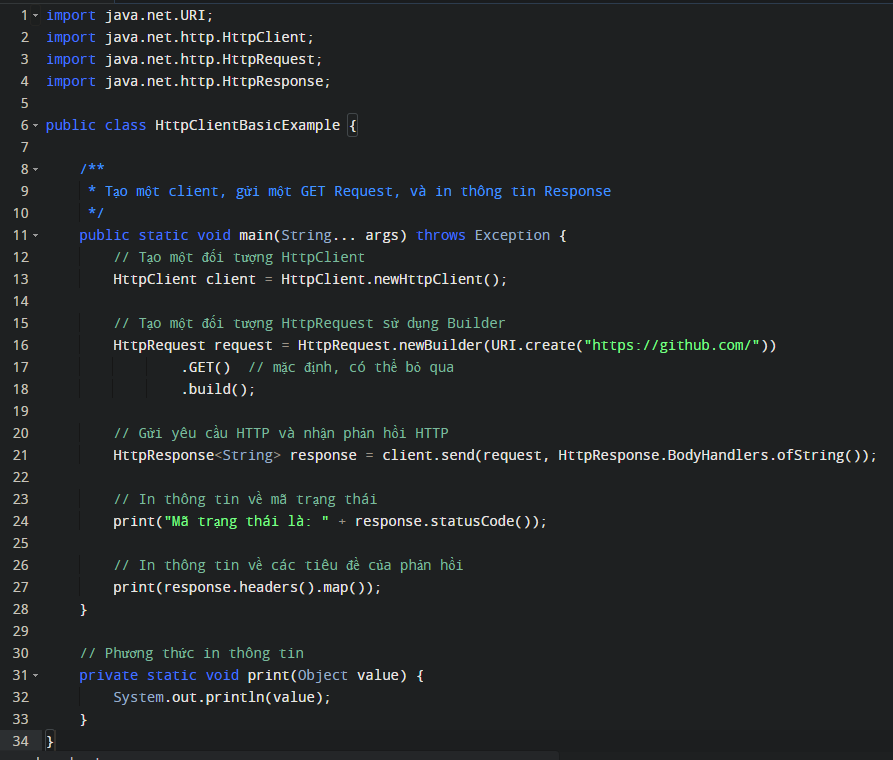The width and height of the screenshot is (893, 760).
Task: Click "main(String... args)" method name
Action: (x=323, y=235)
